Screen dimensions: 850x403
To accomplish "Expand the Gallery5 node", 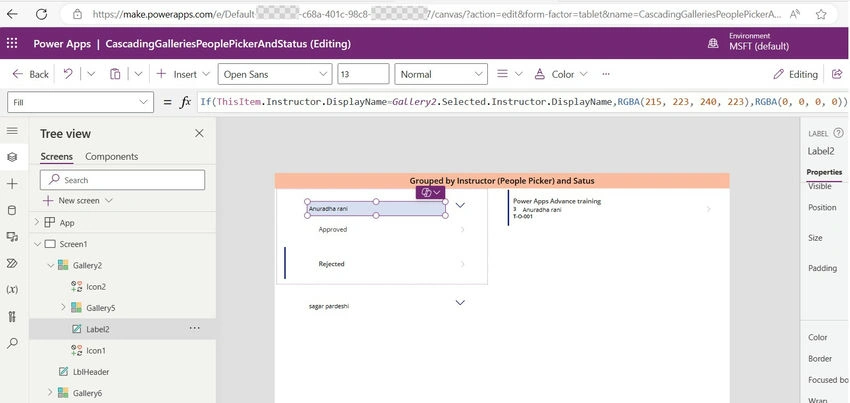I will pos(63,308).
